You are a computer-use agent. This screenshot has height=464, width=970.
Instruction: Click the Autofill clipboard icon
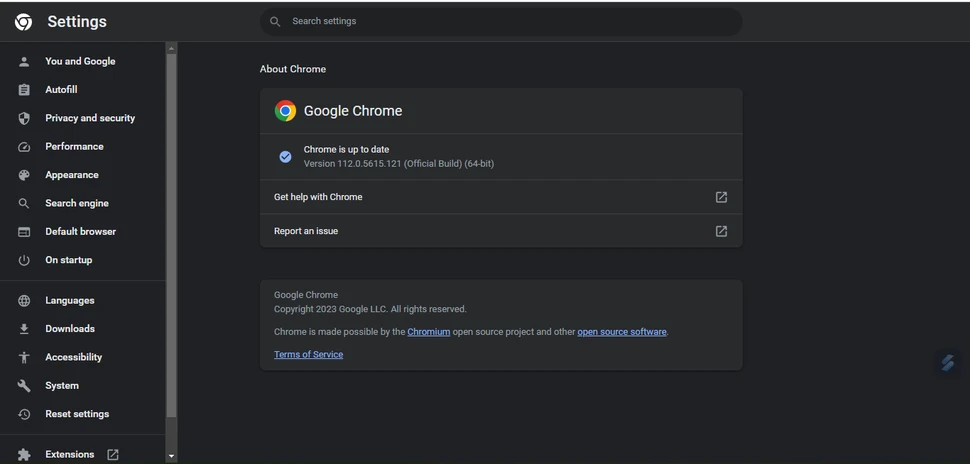point(24,90)
